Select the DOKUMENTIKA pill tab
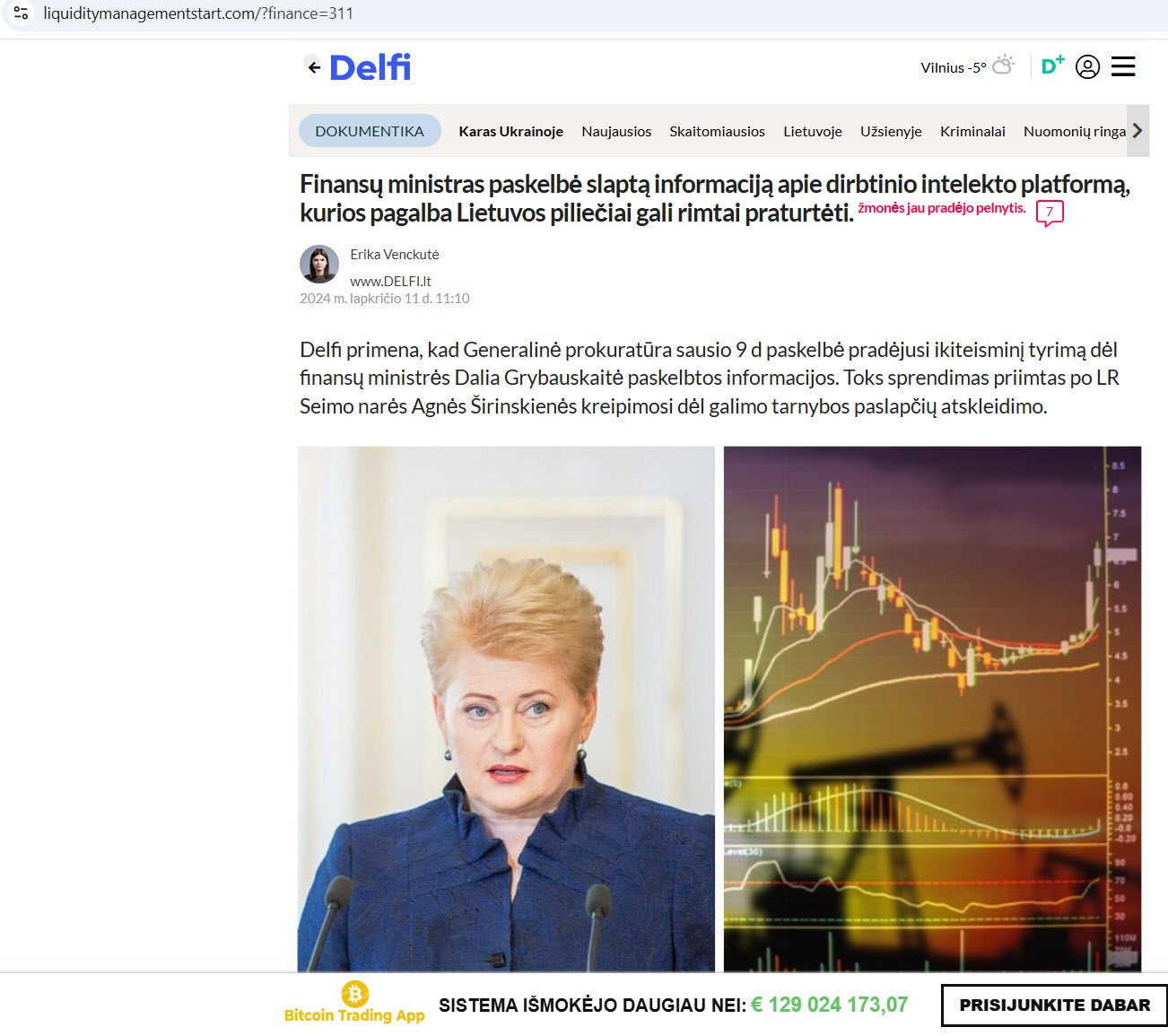Viewport: 1168px width, 1036px height. point(370,131)
